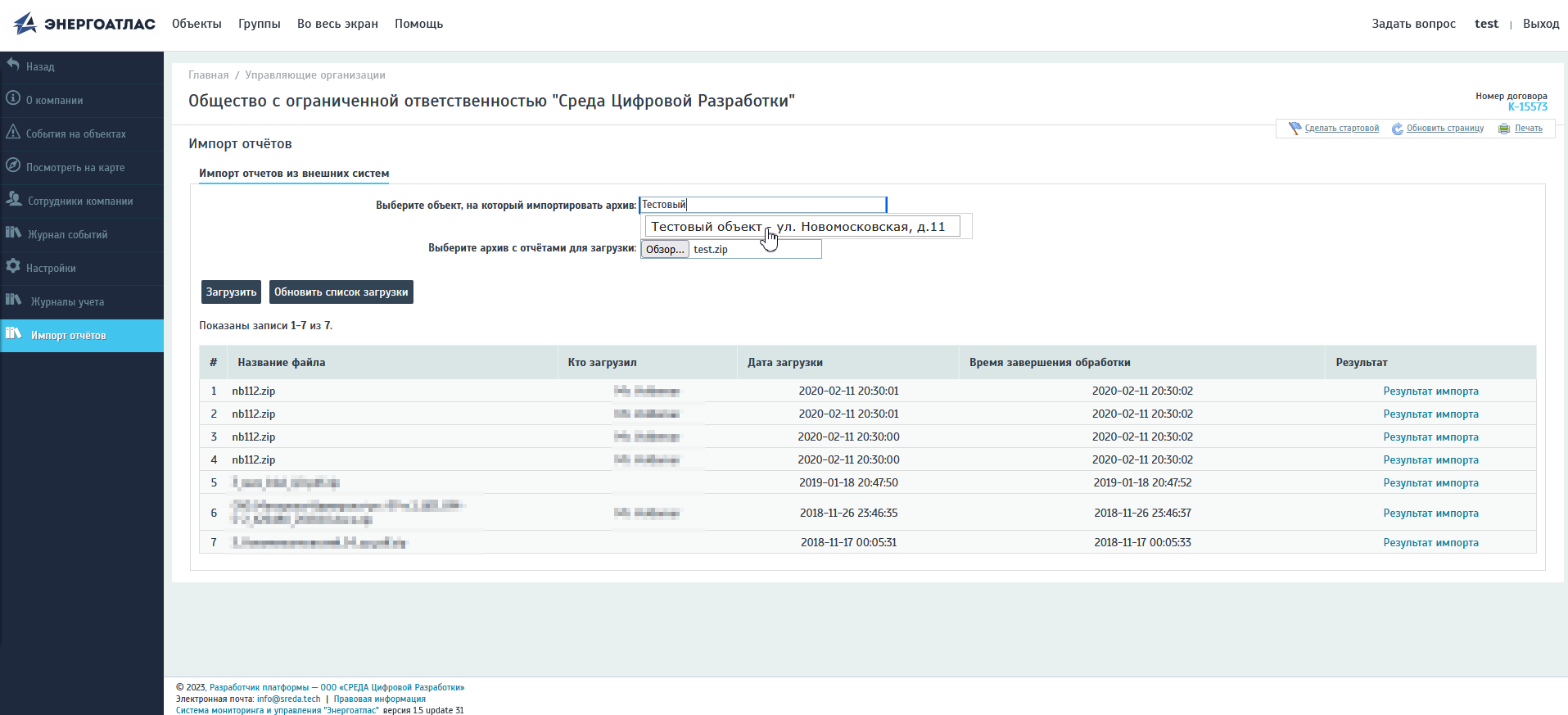The width and height of the screenshot is (1568, 715).
Task: Open company employees people icon
Action: [14, 199]
